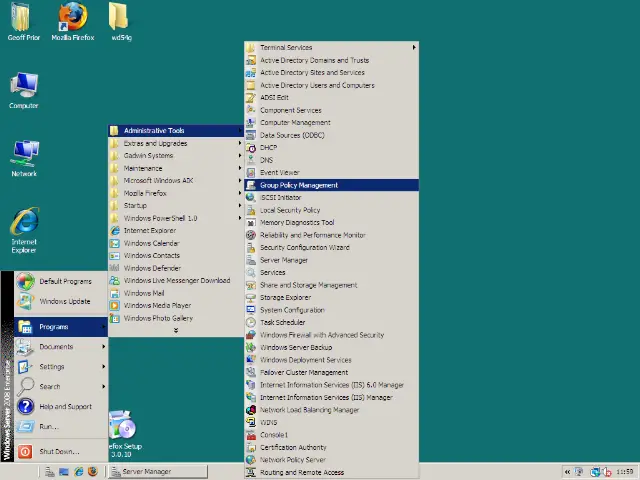Image resolution: width=640 pixels, height=480 pixels.
Task: Click the DNS icon in the menu
Action: tap(251, 160)
